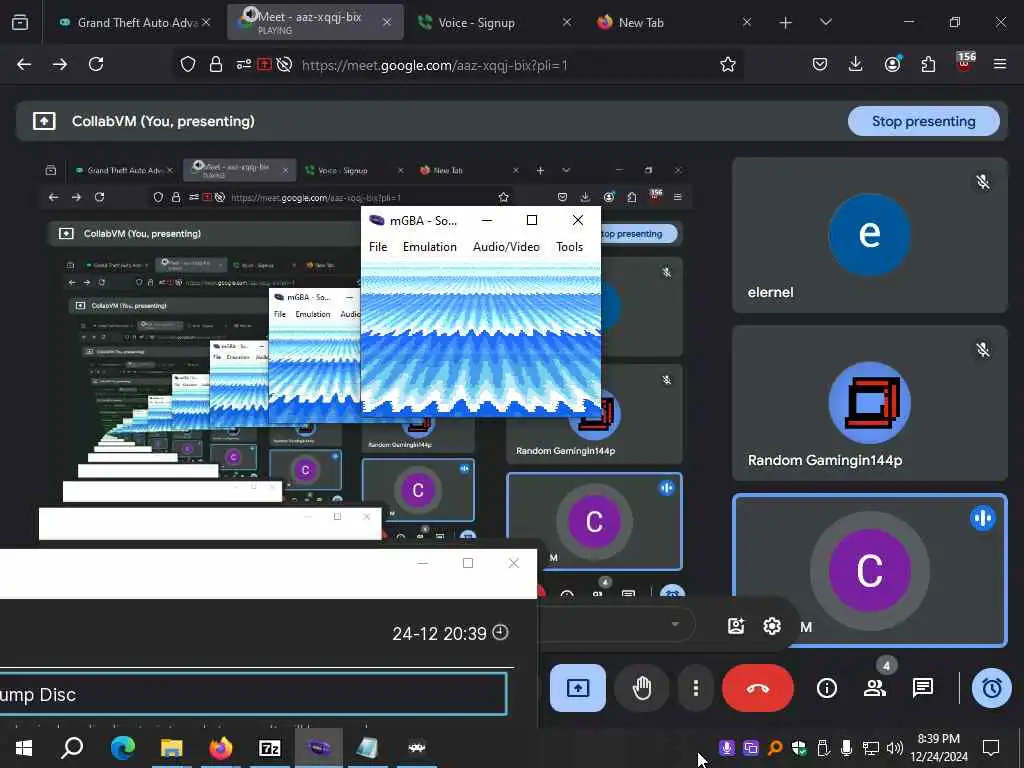1024x768 pixels.
Task: Open network status tray icon
Action: tap(871, 747)
